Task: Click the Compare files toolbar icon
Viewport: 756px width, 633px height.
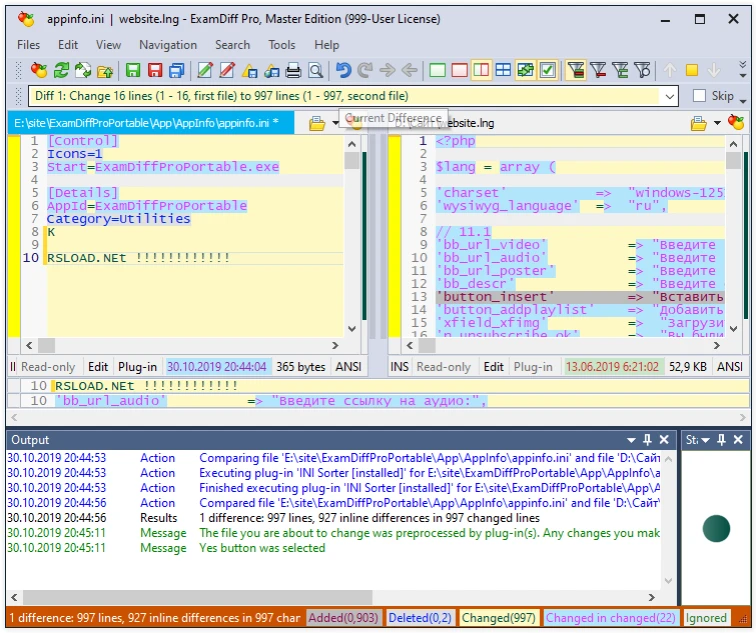Action: pos(39,71)
